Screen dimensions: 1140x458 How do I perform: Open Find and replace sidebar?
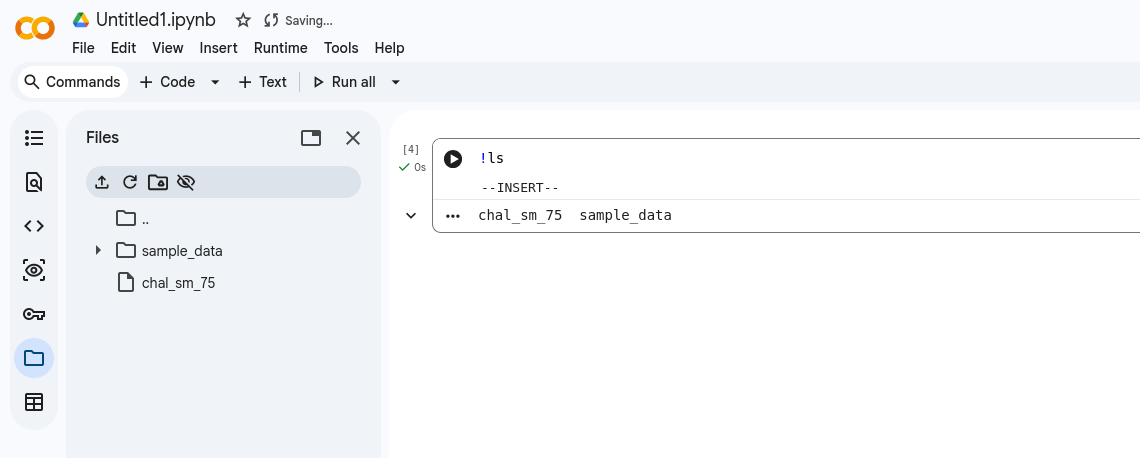34,182
